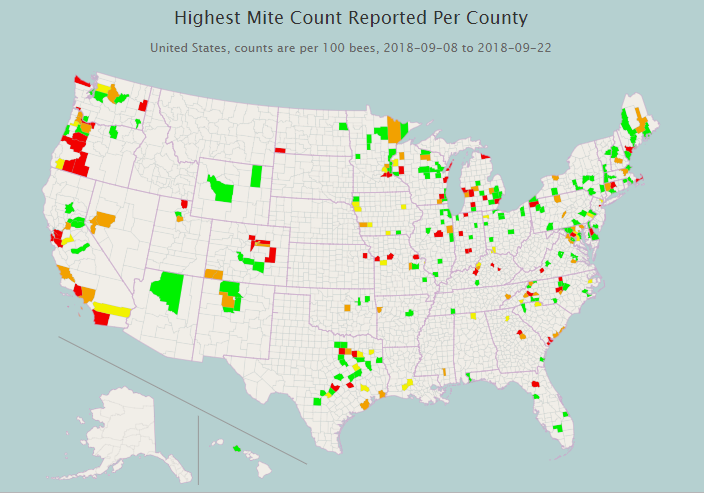Select the large orange county in northeastern Minnesota

pyautogui.click(x=394, y=130)
